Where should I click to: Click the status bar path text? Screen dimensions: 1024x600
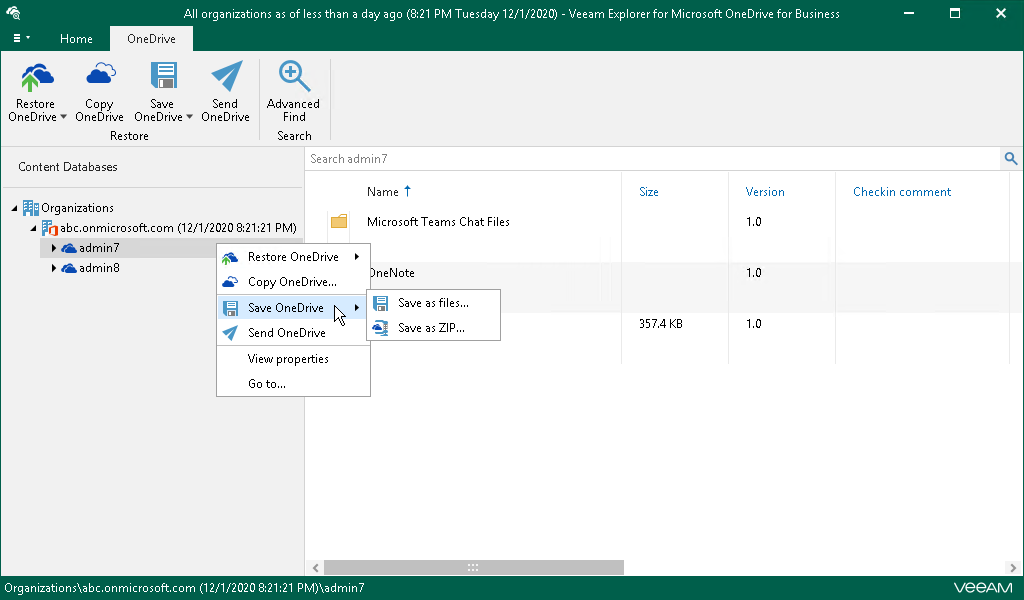coord(184,588)
